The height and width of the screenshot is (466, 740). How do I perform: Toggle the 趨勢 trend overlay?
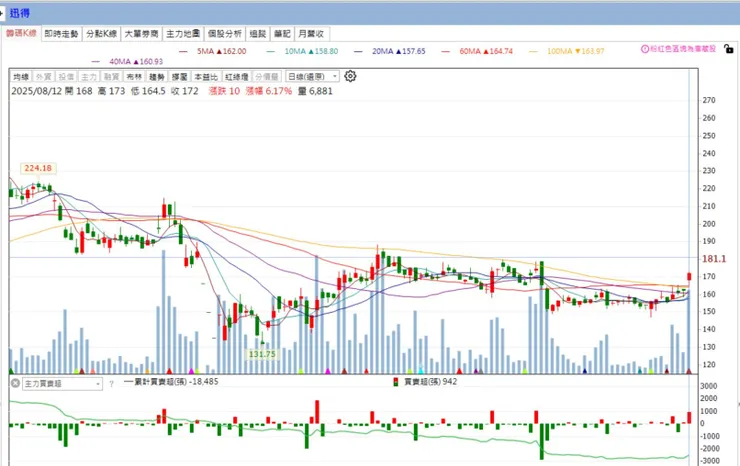tap(157, 76)
